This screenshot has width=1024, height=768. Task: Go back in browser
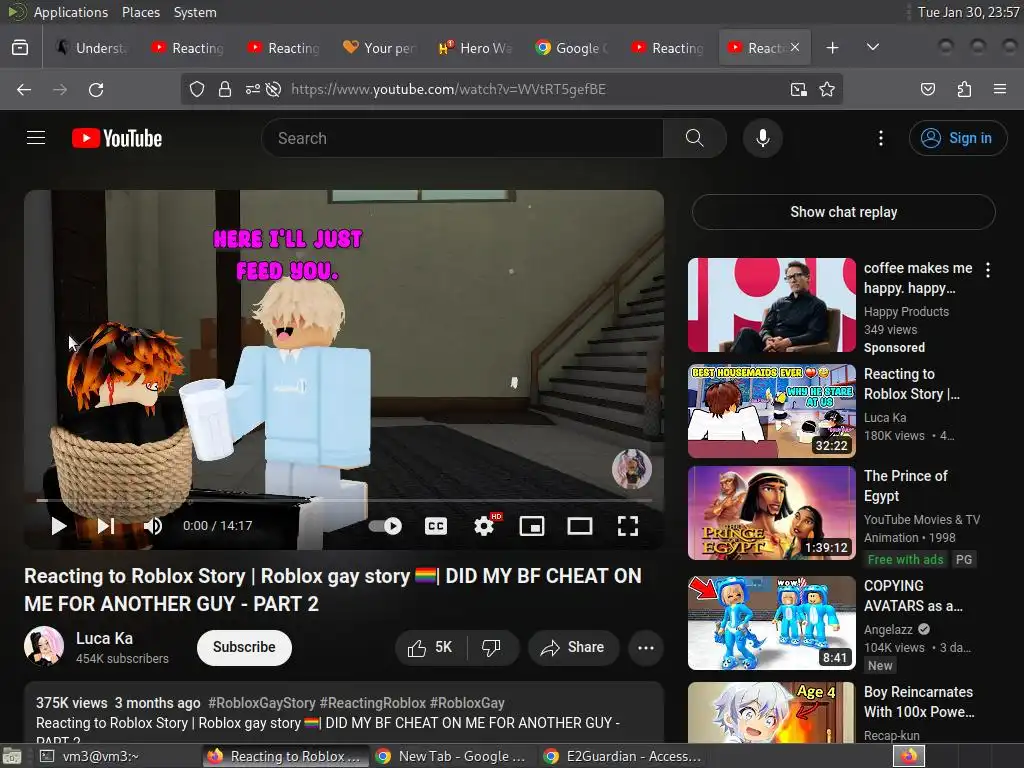24,89
